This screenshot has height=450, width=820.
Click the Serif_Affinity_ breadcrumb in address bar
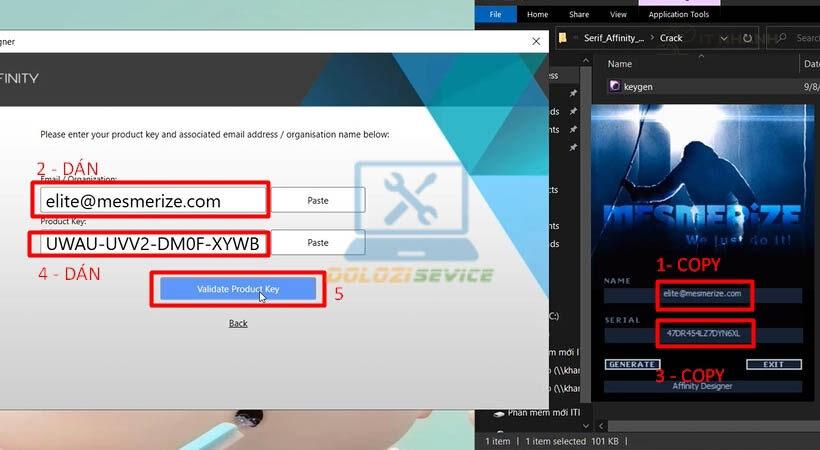pyautogui.click(x=613, y=38)
